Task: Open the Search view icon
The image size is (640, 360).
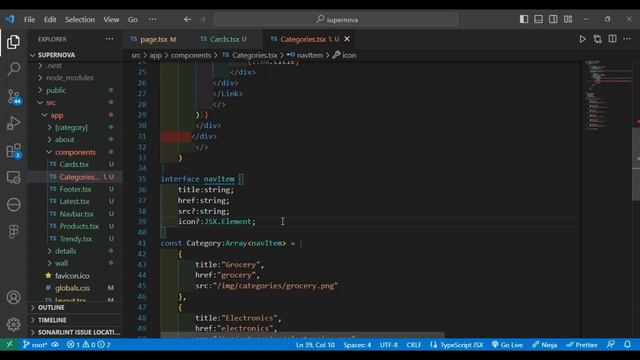Action: point(13,69)
